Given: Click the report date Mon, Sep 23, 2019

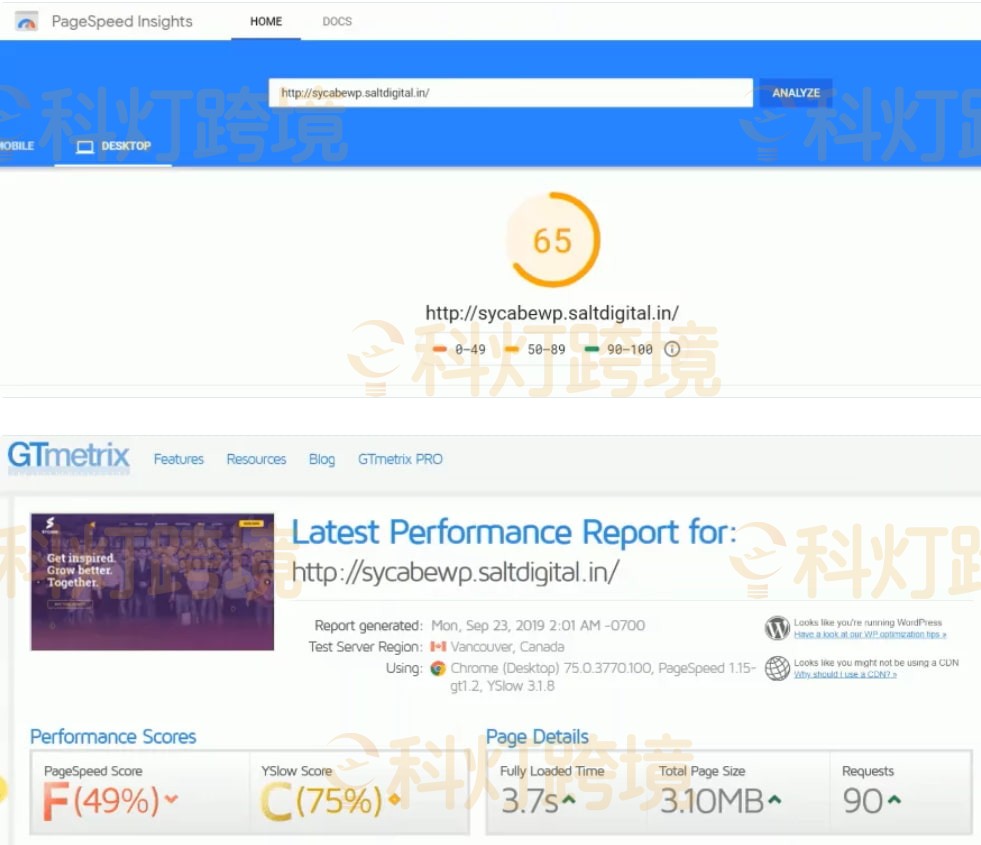Looking at the screenshot, I should 538,625.
